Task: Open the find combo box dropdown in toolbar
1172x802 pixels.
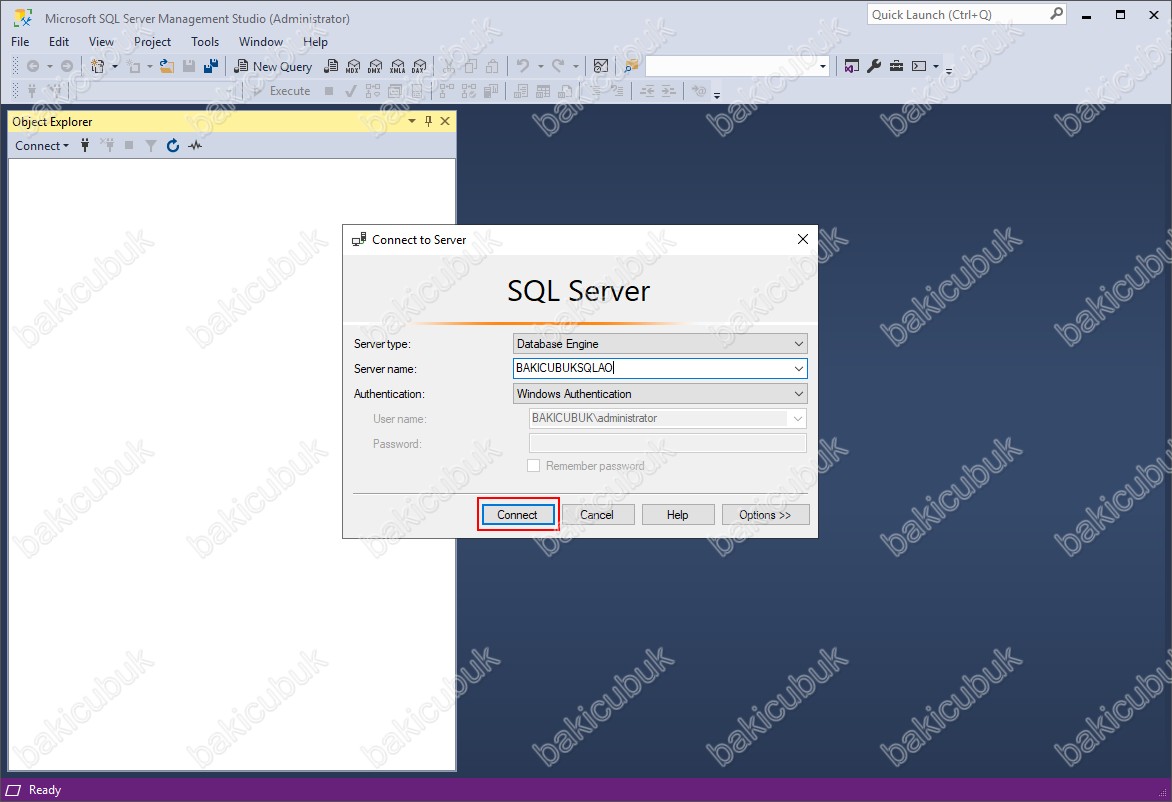Action: tap(823, 67)
